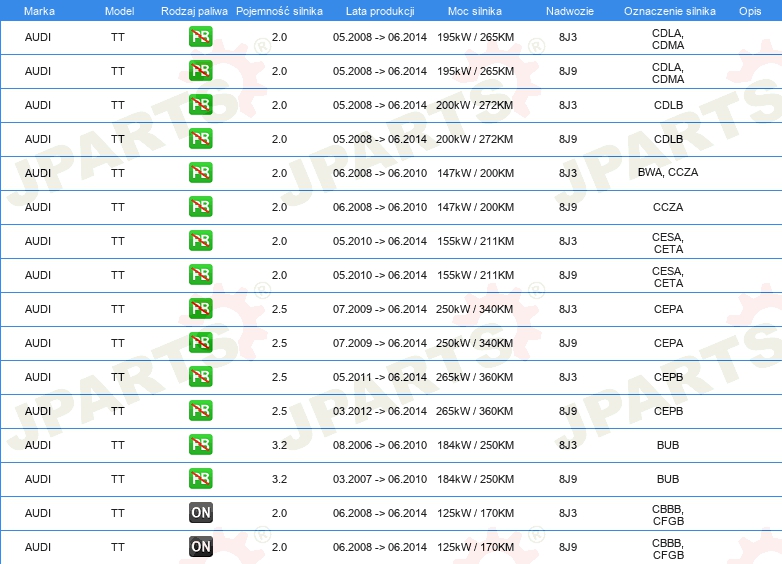Click ON diesel icon in 125kW 8J9 row
This screenshot has width=782, height=564.
(200, 547)
